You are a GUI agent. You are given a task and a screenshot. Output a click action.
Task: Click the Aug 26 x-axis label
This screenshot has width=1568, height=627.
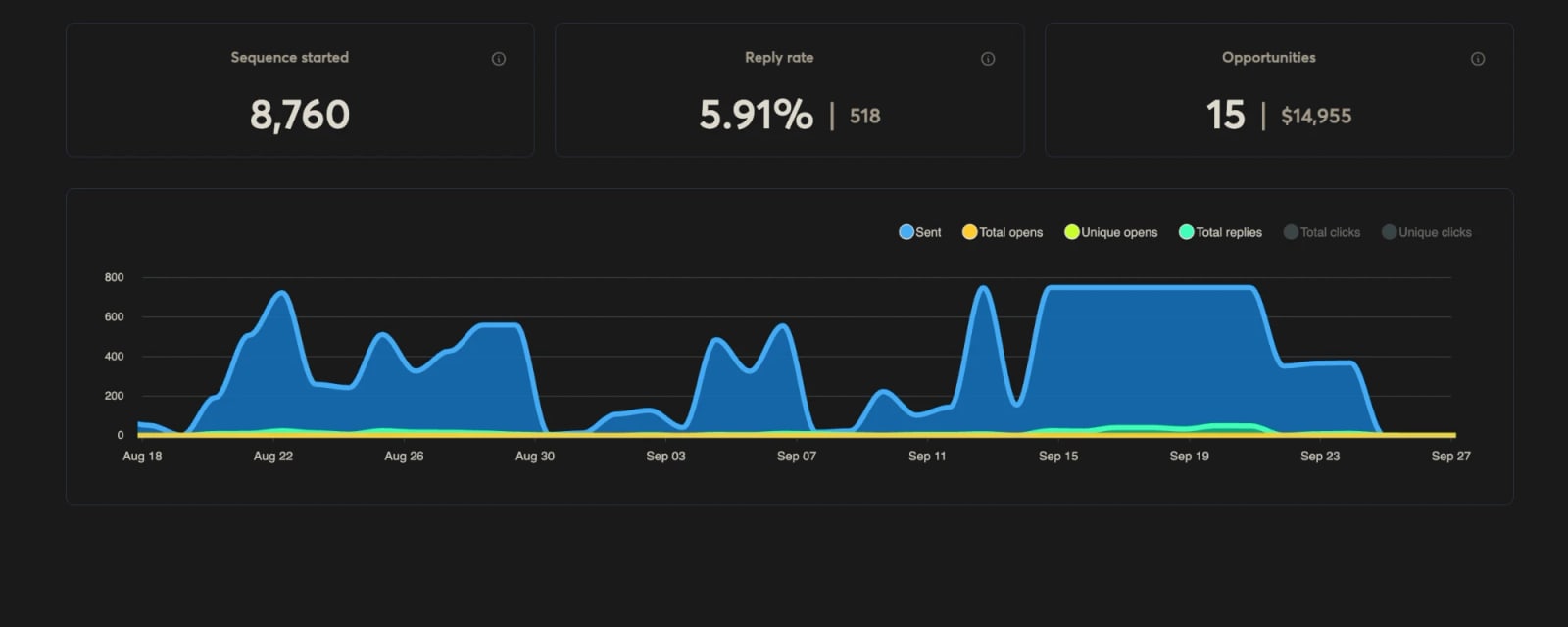(404, 457)
